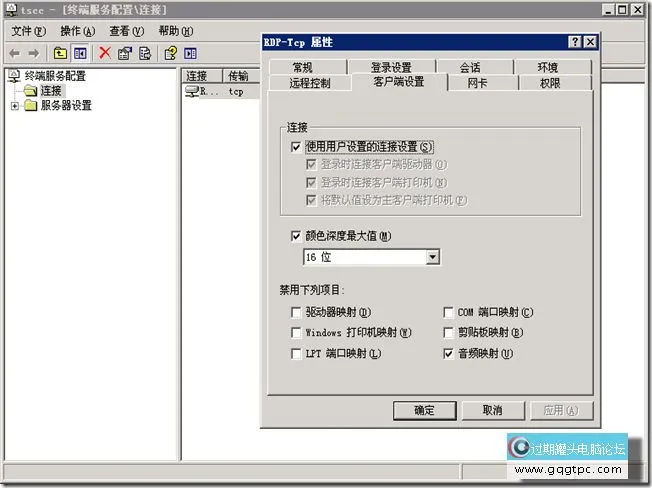652x488 pixels.
Task: Toggle 使用用户设置的连接设置 checkbox
Action: point(296,147)
